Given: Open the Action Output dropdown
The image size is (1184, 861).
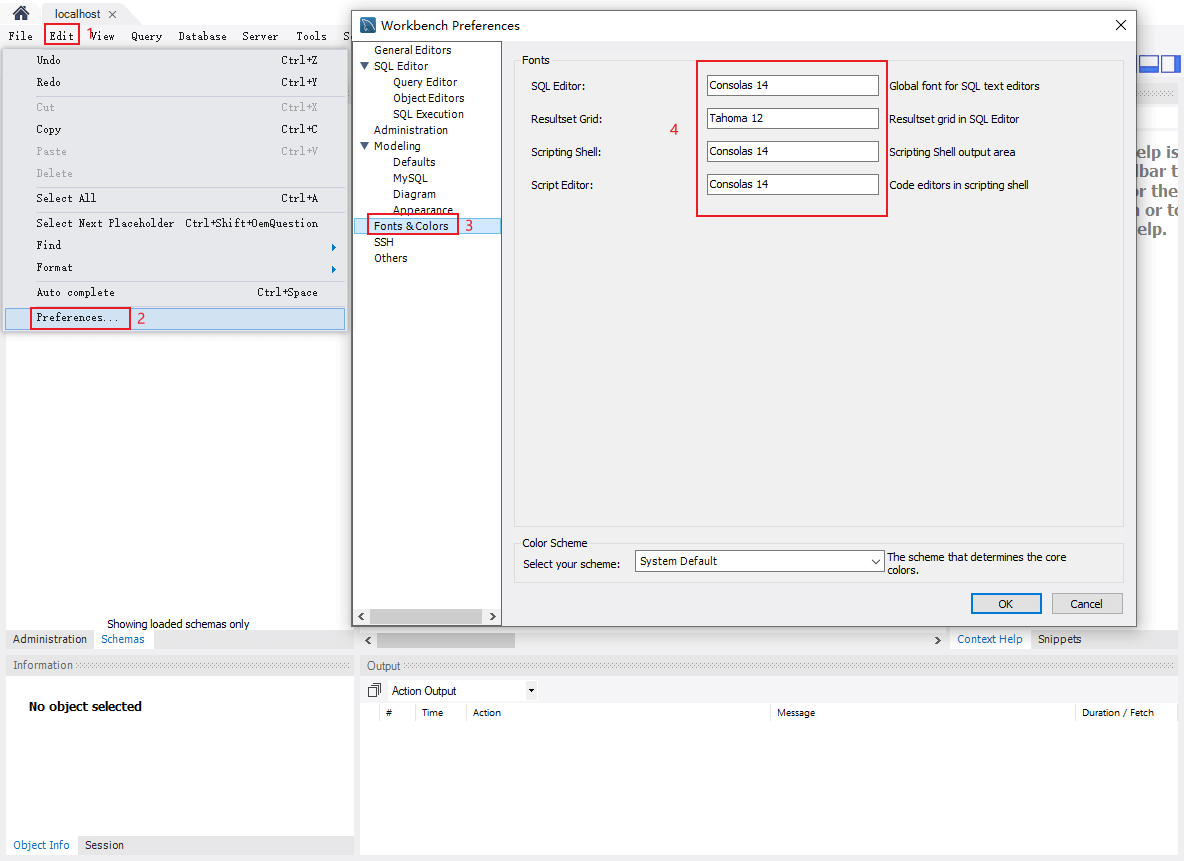Looking at the screenshot, I should pyautogui.click(x=532, y=690).
